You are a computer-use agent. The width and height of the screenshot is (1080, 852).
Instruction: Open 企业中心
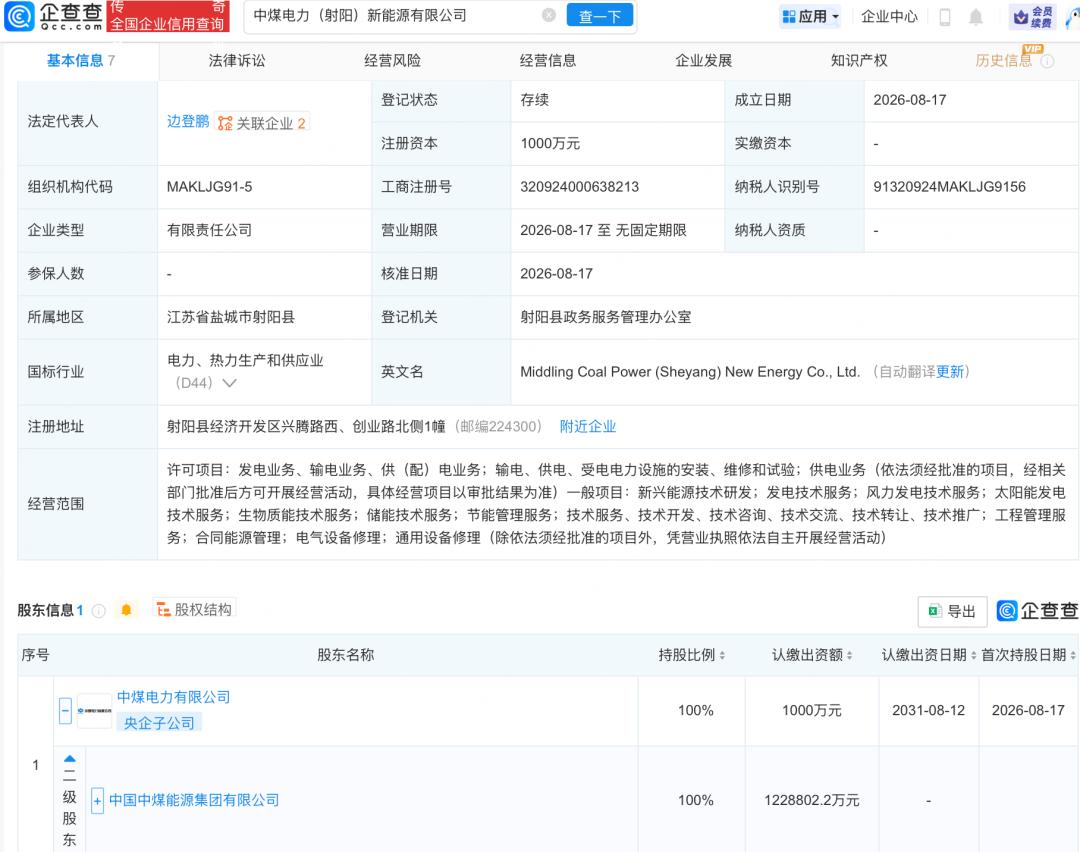(889, 17)
